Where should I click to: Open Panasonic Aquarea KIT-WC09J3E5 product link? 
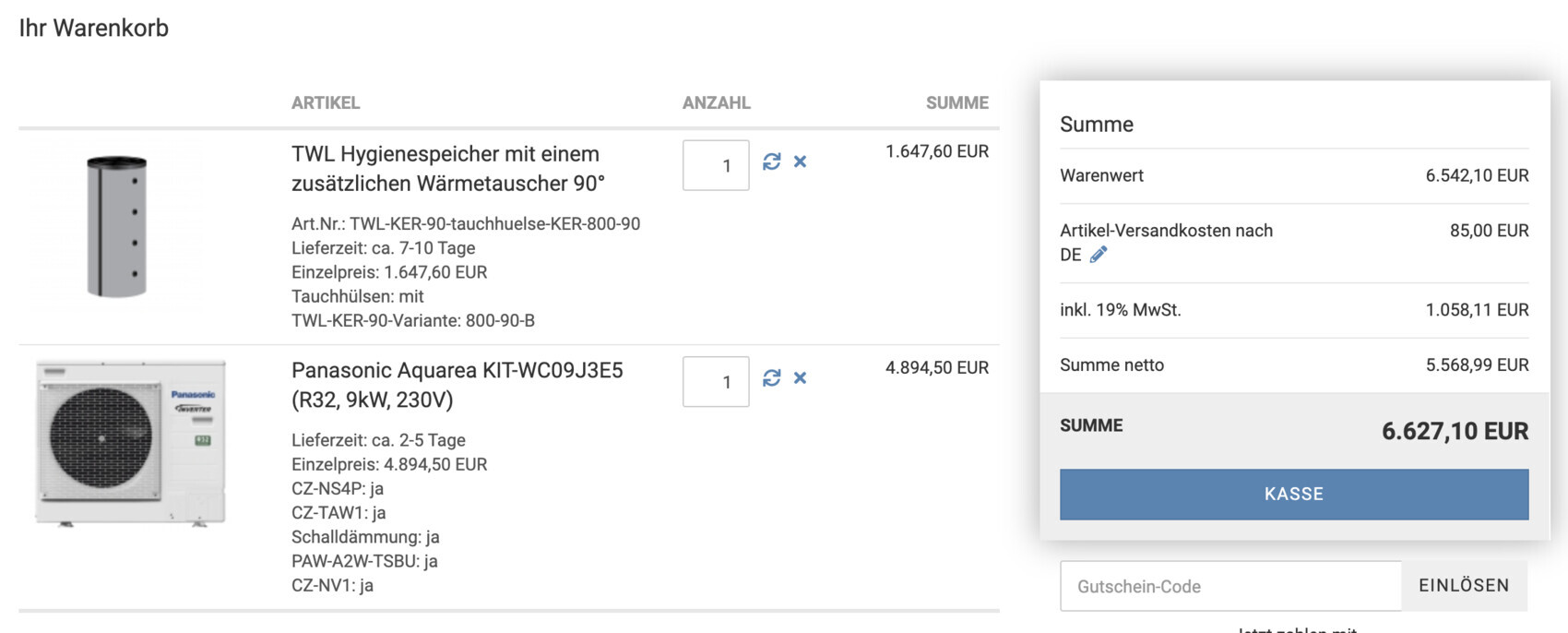457,385
